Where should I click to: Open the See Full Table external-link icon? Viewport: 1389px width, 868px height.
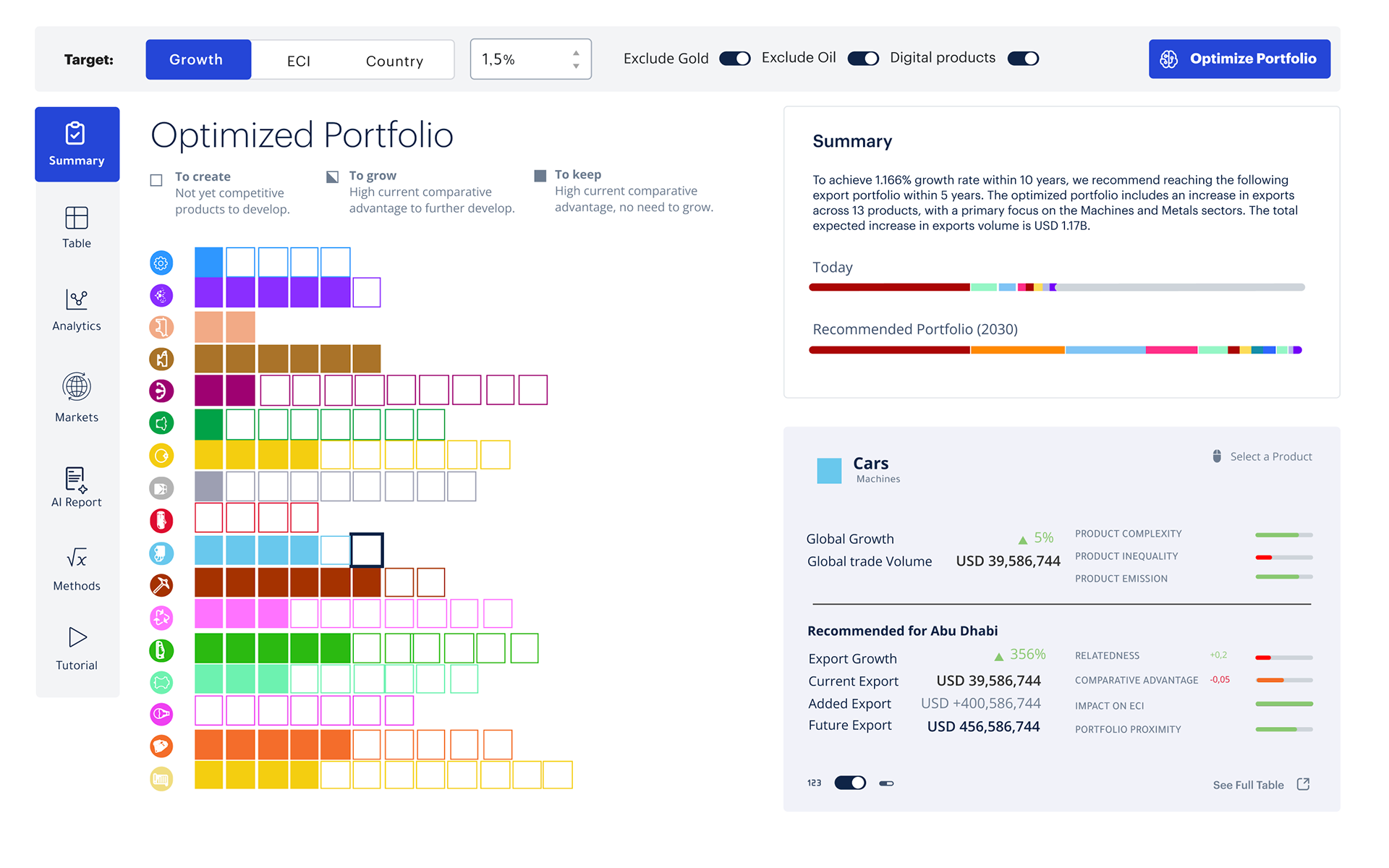1303,785
